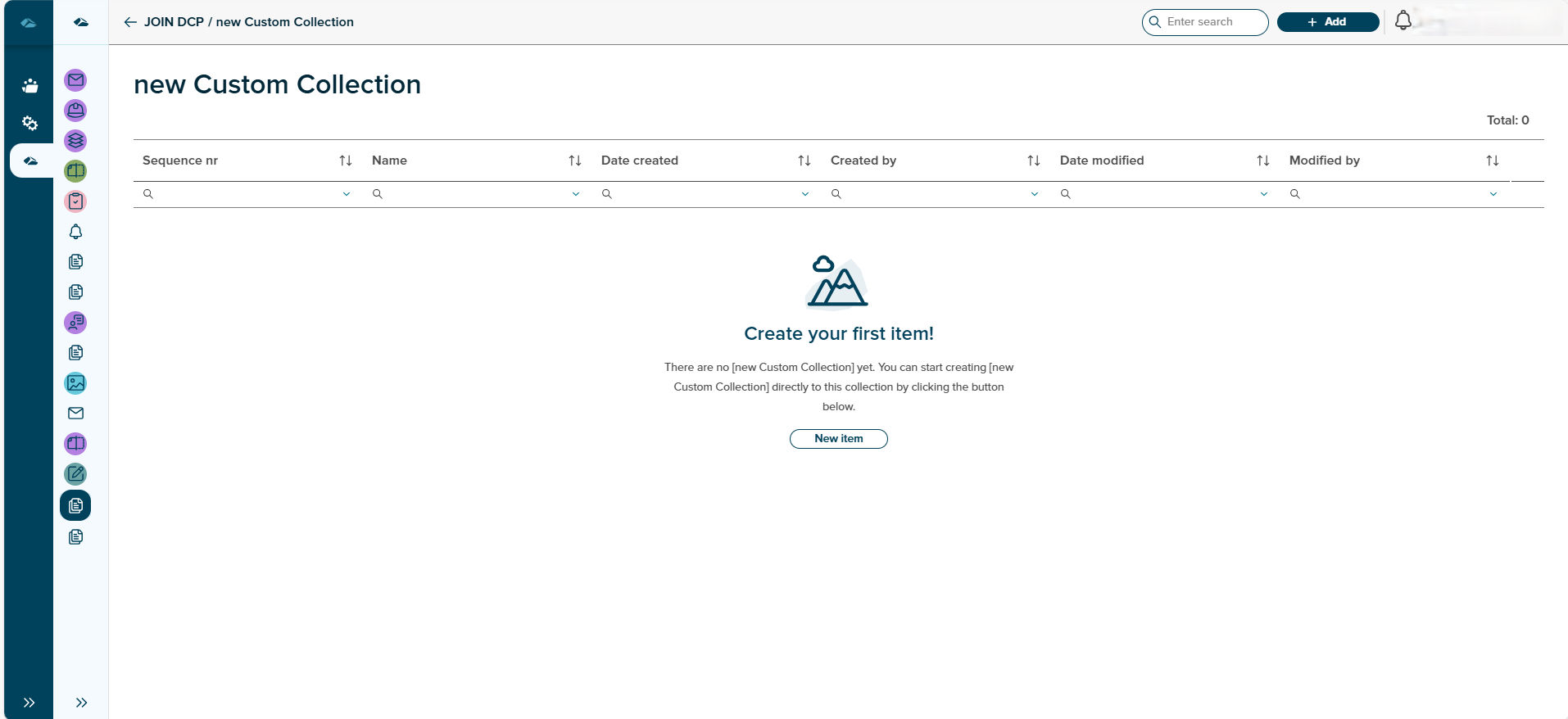This screenshot has height=719, width=1568.
Task: Click the purple chat person sidebar icon
Action: point(75,323)
